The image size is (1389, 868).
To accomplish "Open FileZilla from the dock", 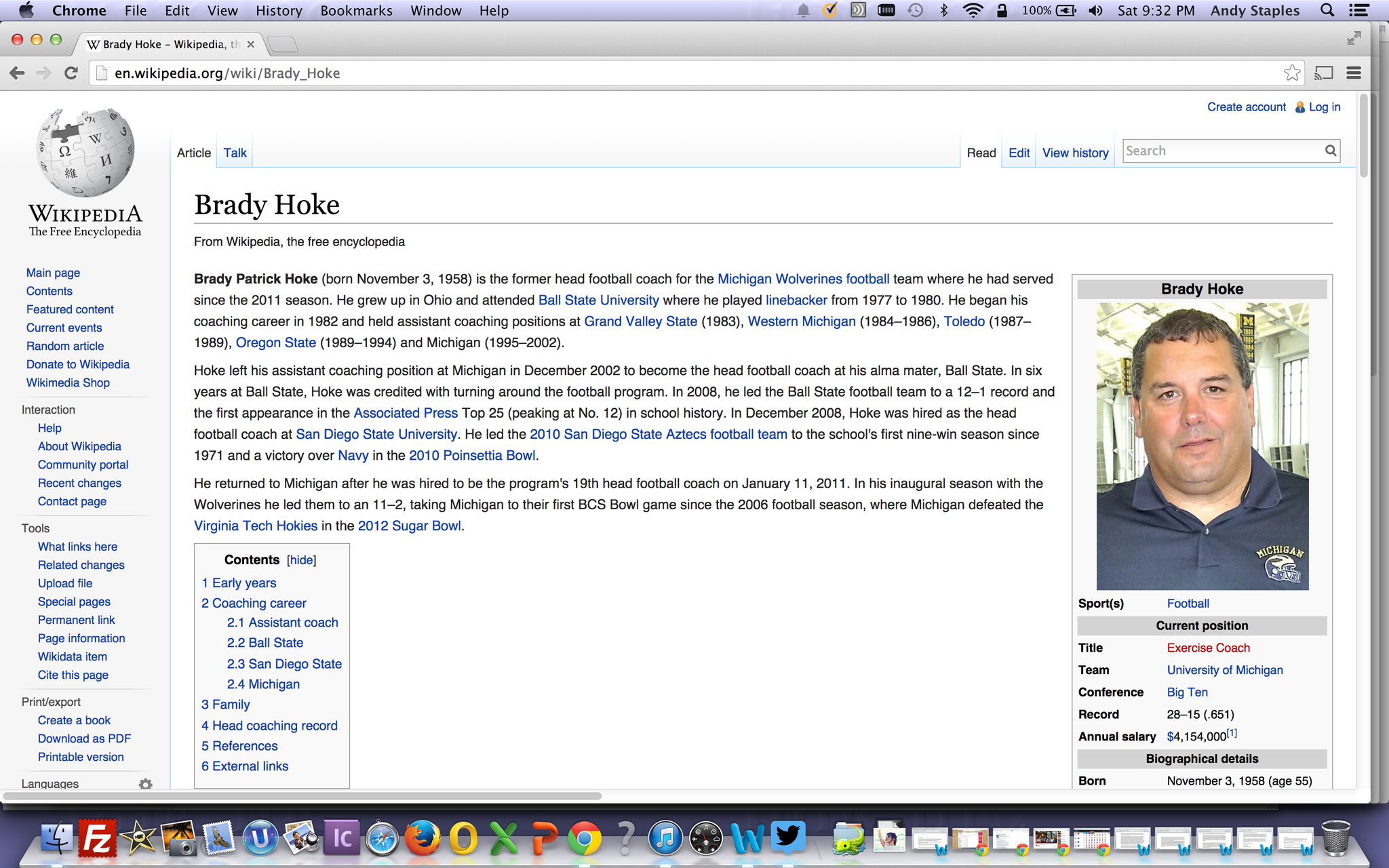I will pos(97,840).
